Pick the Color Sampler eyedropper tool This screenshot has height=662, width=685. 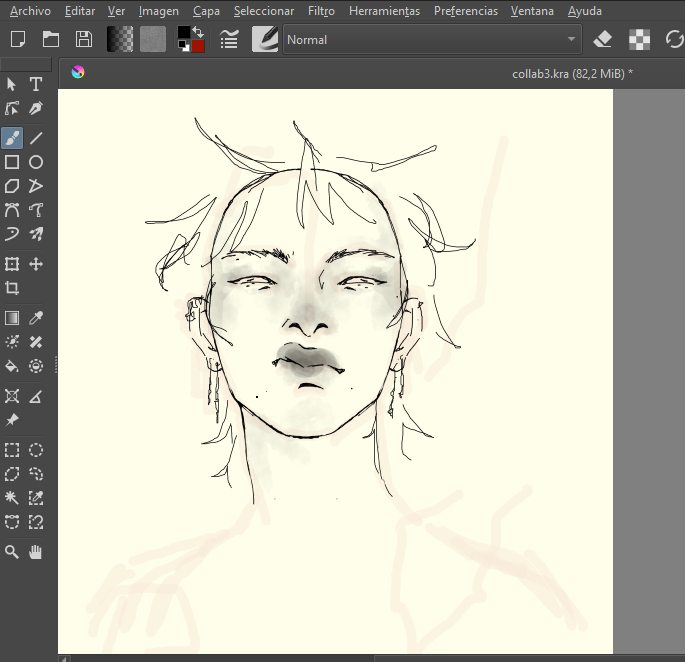36,318
